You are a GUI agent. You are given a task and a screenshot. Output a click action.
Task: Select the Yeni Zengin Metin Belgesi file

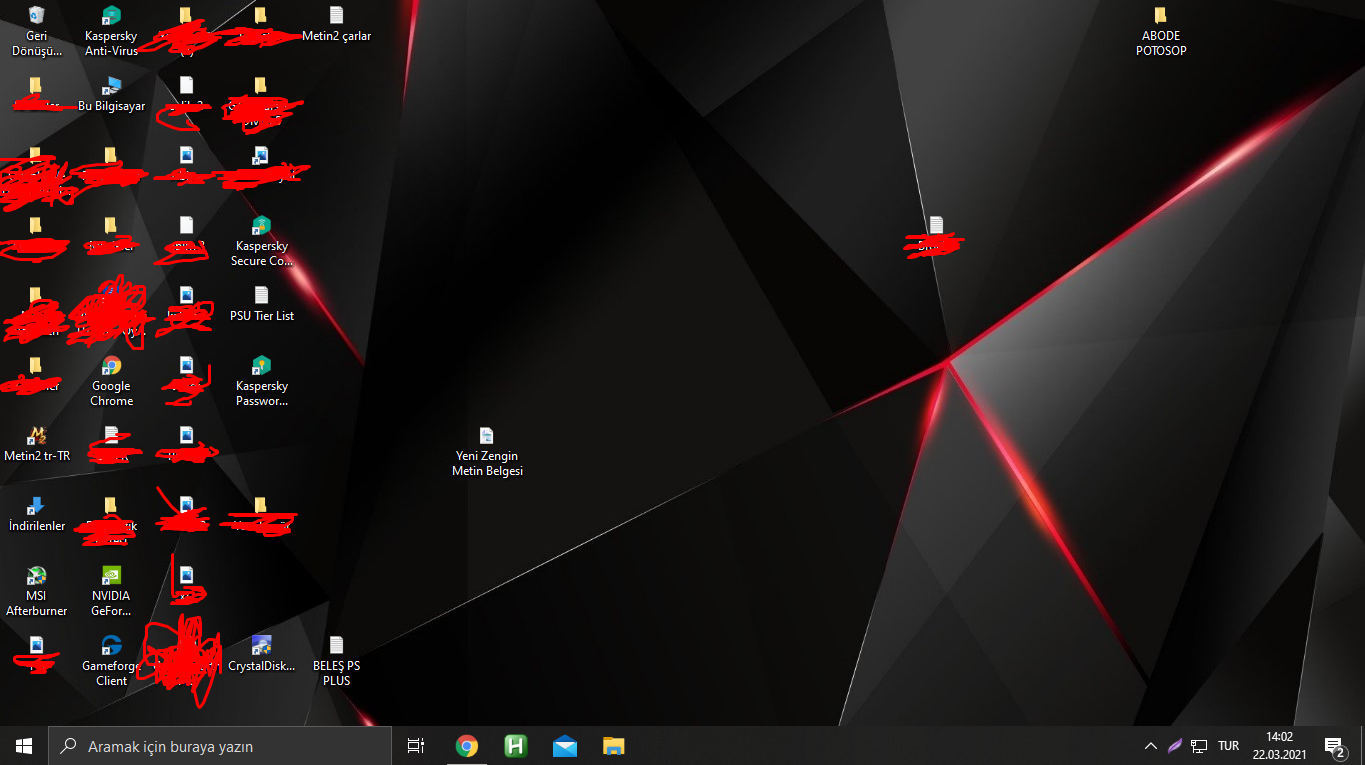click(x=487, y=451)
